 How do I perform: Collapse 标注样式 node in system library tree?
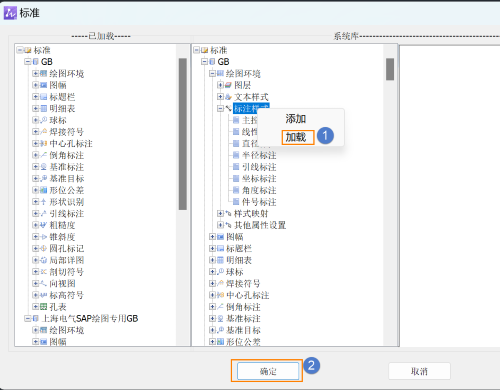[x=220, y=108]
